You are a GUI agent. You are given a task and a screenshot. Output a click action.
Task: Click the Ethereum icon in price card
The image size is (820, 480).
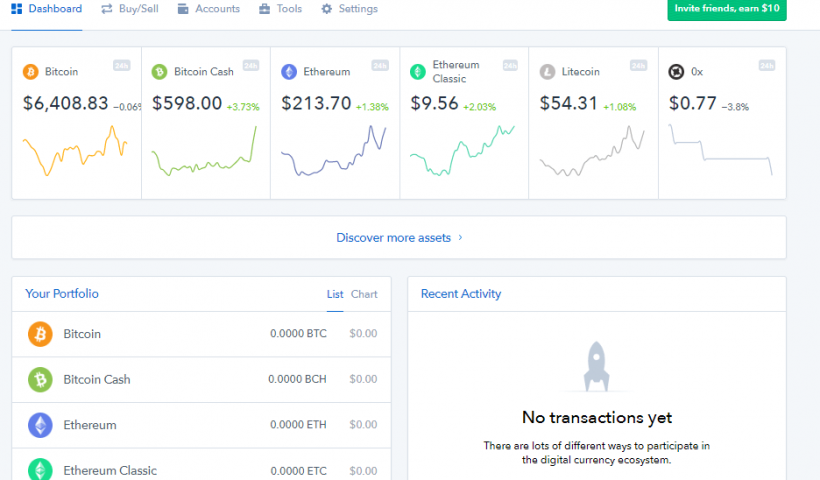pyautogui.click(x=289, y=72)
